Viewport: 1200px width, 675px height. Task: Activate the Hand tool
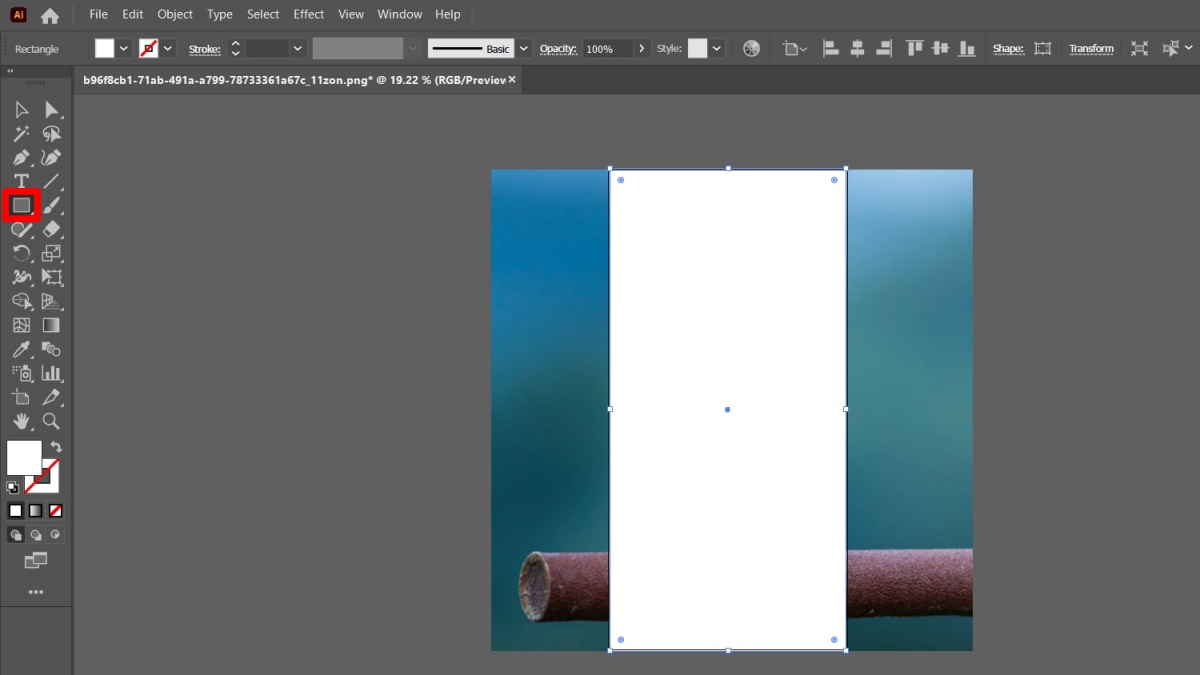tap(21, 421)
